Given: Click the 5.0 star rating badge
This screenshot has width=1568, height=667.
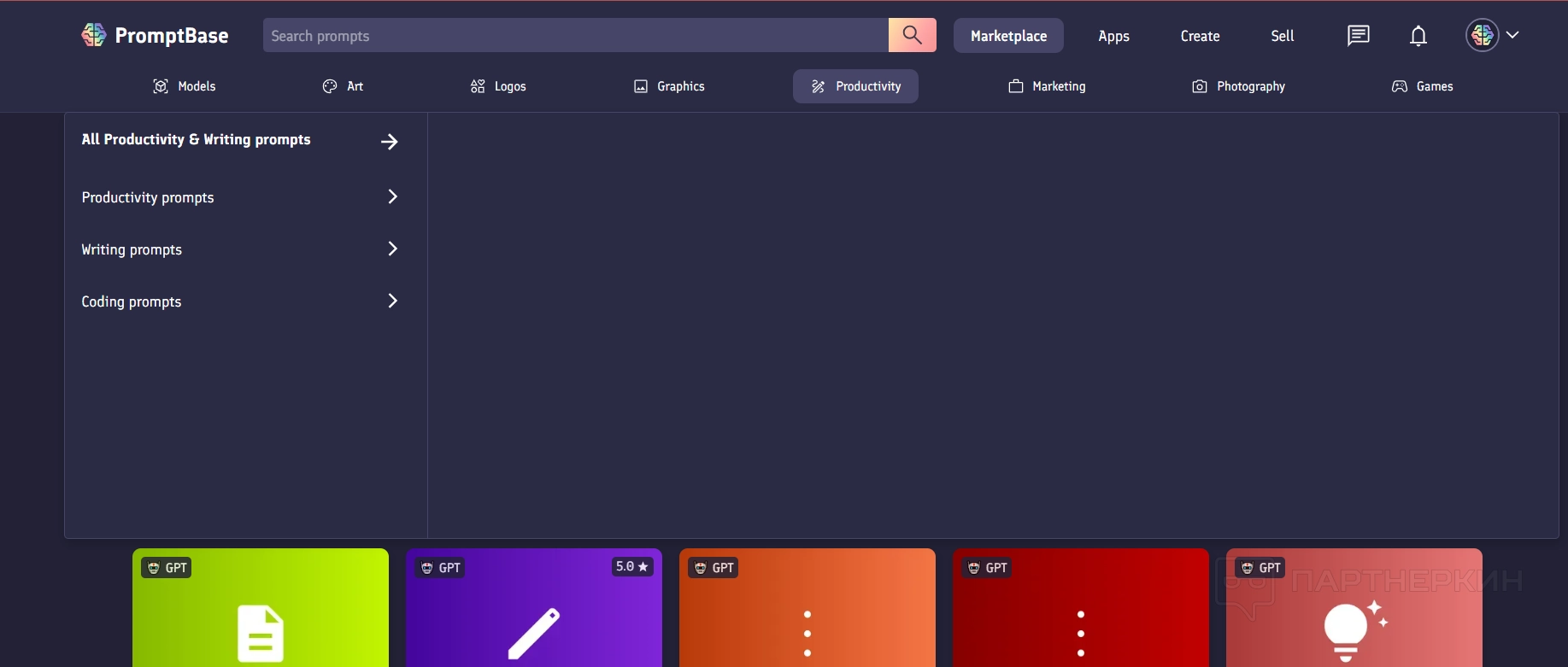Looking at the screenshot, I should coord(632,566).
